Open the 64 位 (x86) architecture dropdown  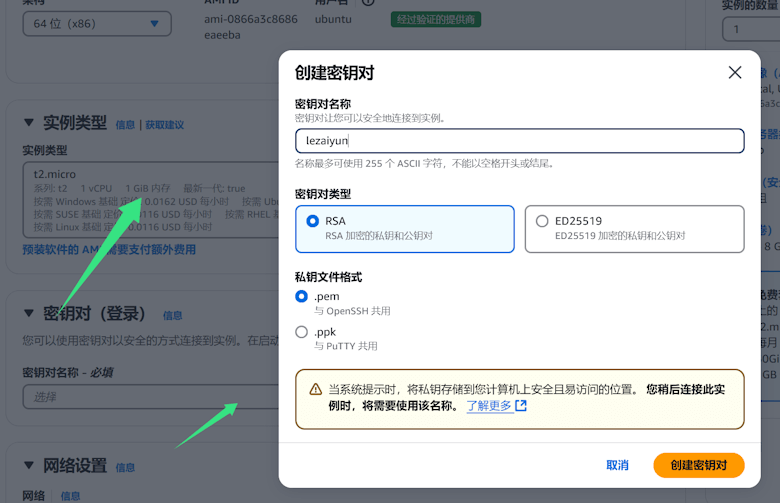(96, 22)
